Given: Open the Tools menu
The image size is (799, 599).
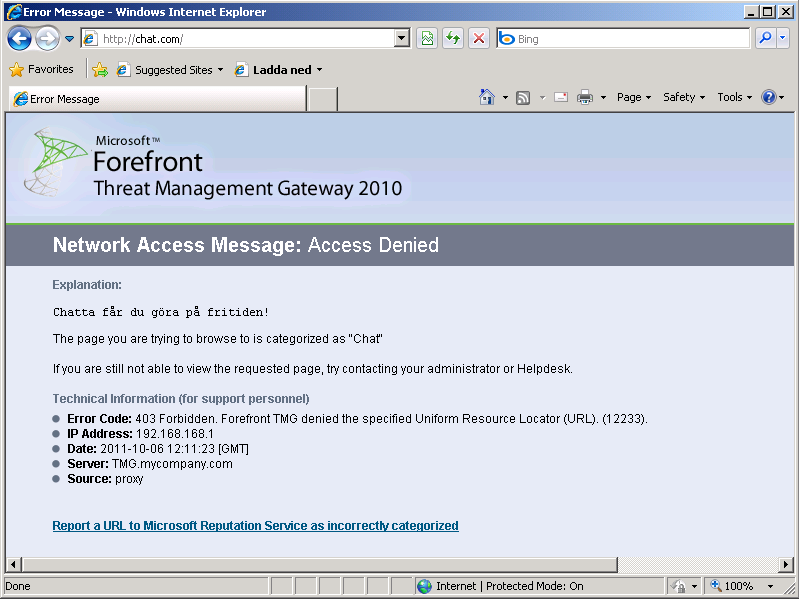Looking at the screenshot, I should click(x=734, y=97).
